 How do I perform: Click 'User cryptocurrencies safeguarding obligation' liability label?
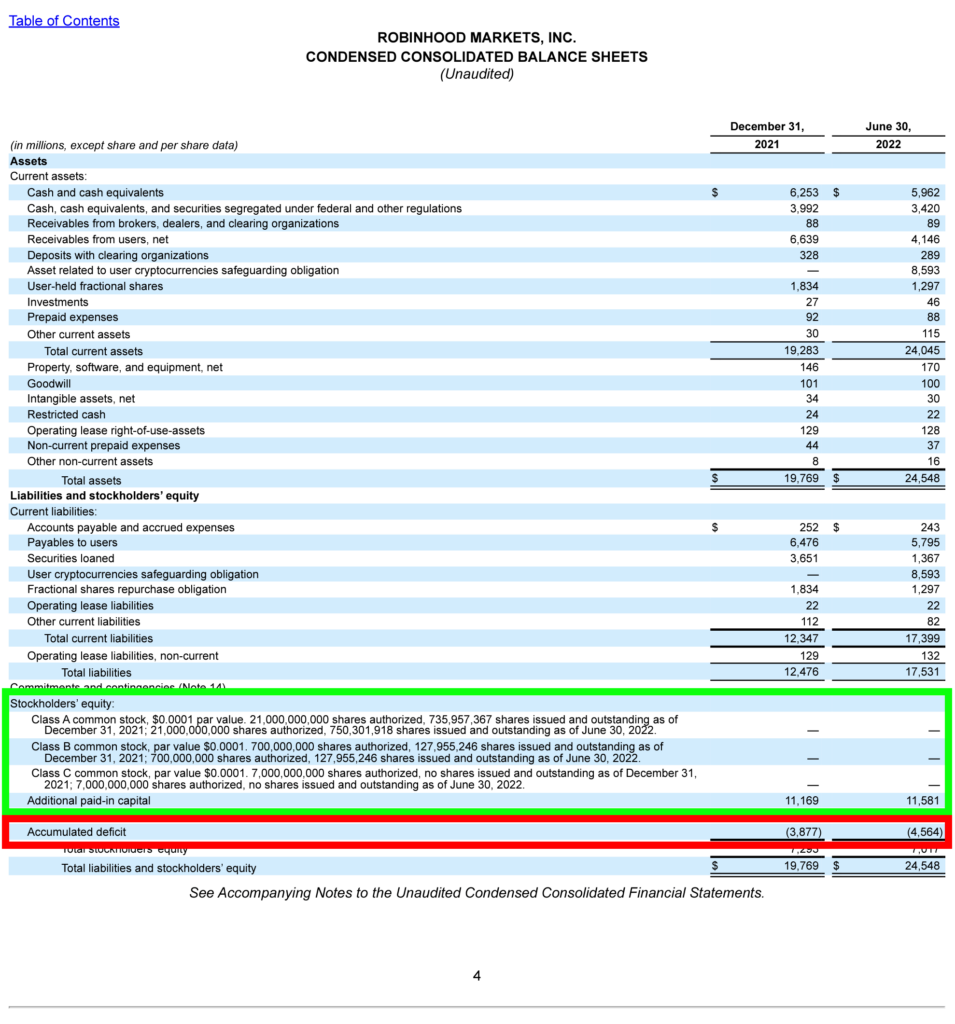click(x=143, y=575)
